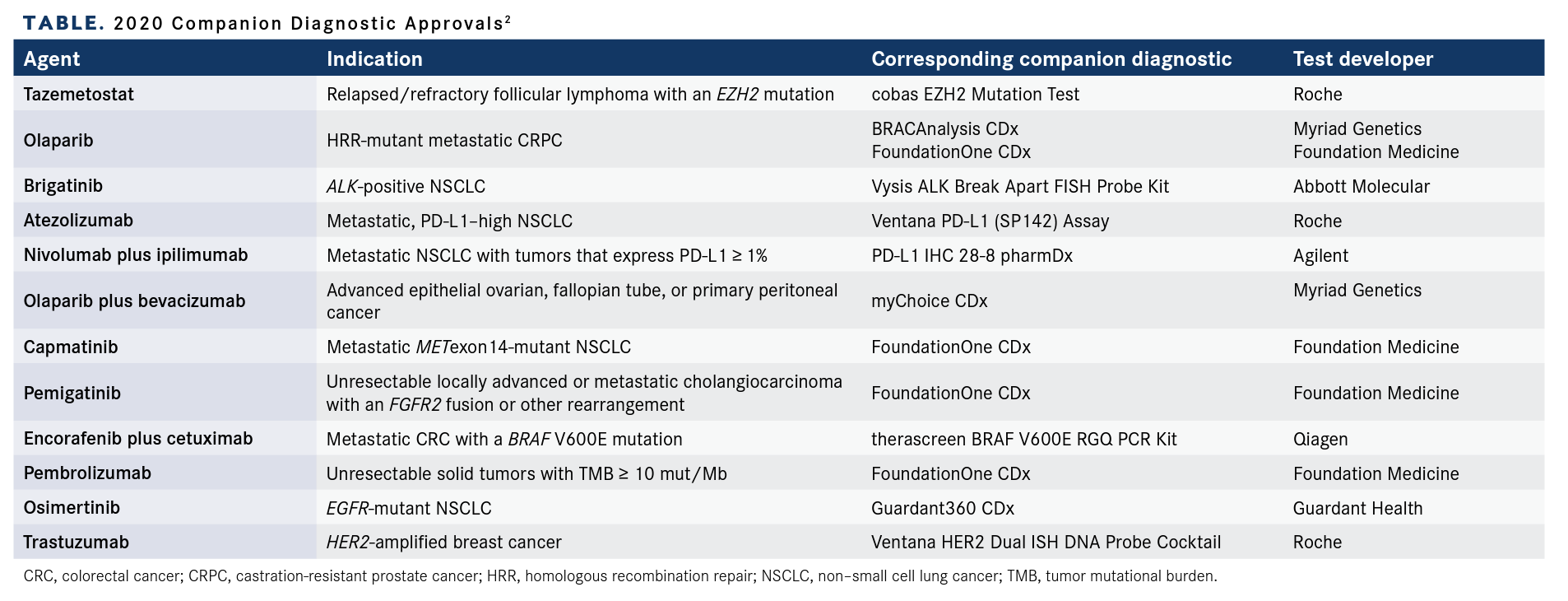Click the cobas EZH2 Mutation Test cell
1568x601 pixels.
pos(975,94)
